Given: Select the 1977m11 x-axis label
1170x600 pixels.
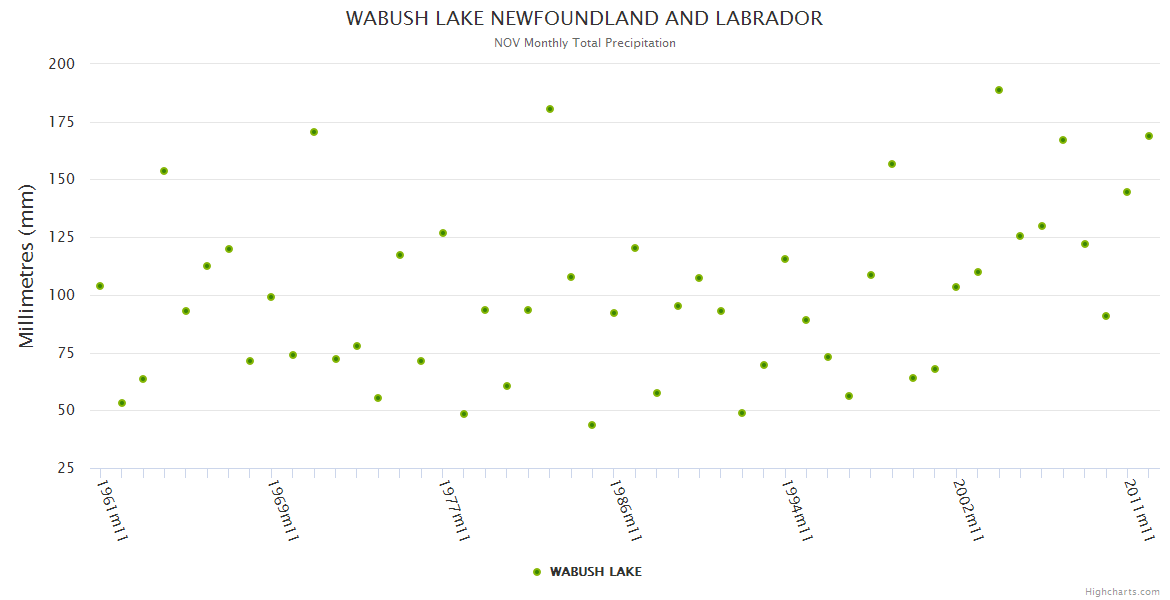Looking at the screenshot, I should pos(454,510).
